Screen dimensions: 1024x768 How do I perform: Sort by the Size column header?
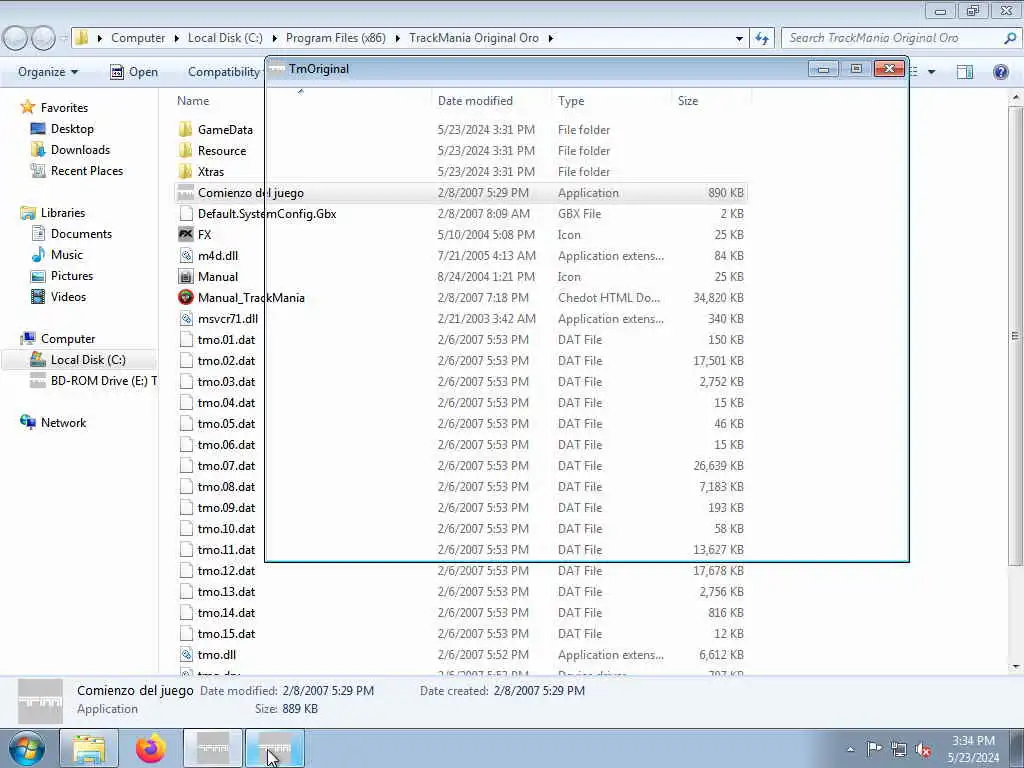(x=688, y=101)
